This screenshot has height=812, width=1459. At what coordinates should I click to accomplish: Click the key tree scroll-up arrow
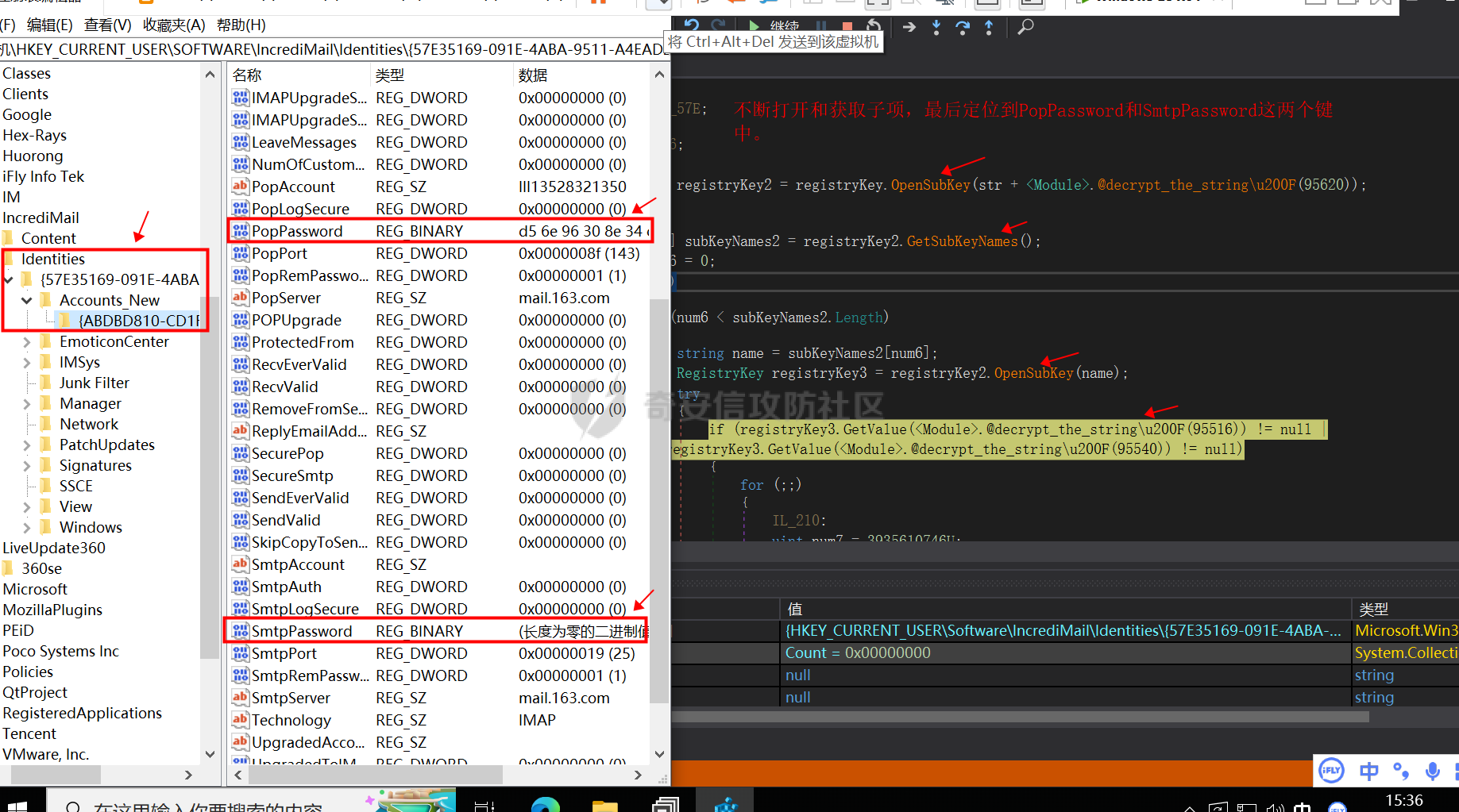(210, 75)
